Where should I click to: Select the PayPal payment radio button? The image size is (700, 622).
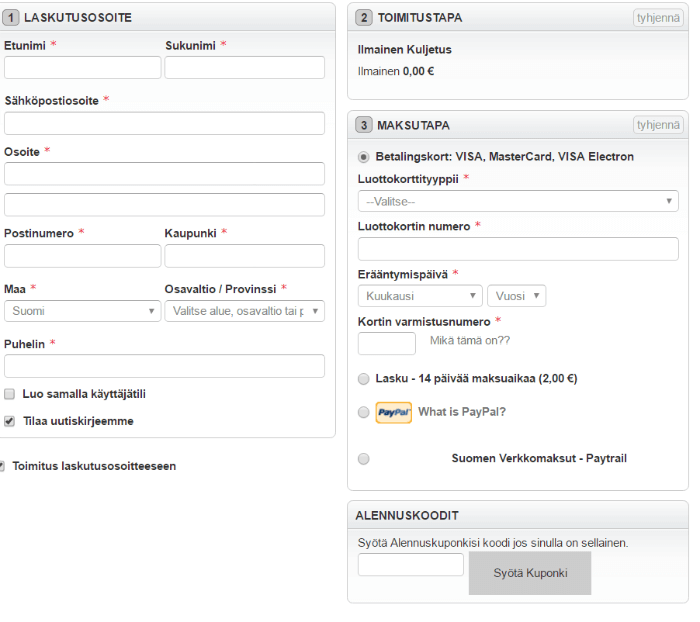(363, 412)
